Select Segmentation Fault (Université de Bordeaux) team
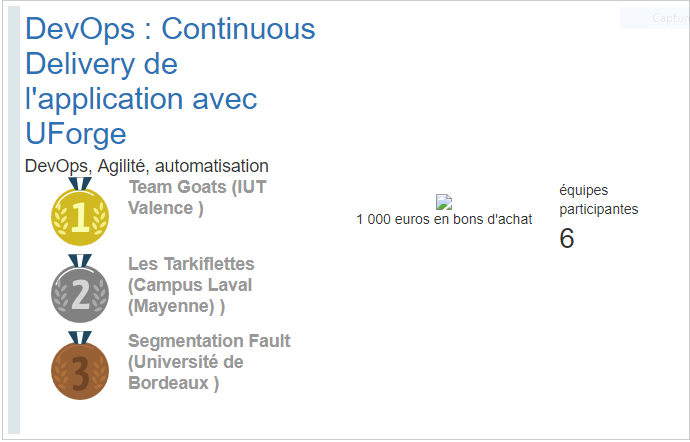The width and height of the screenshot is (690, 442). [x=209, y=362]
